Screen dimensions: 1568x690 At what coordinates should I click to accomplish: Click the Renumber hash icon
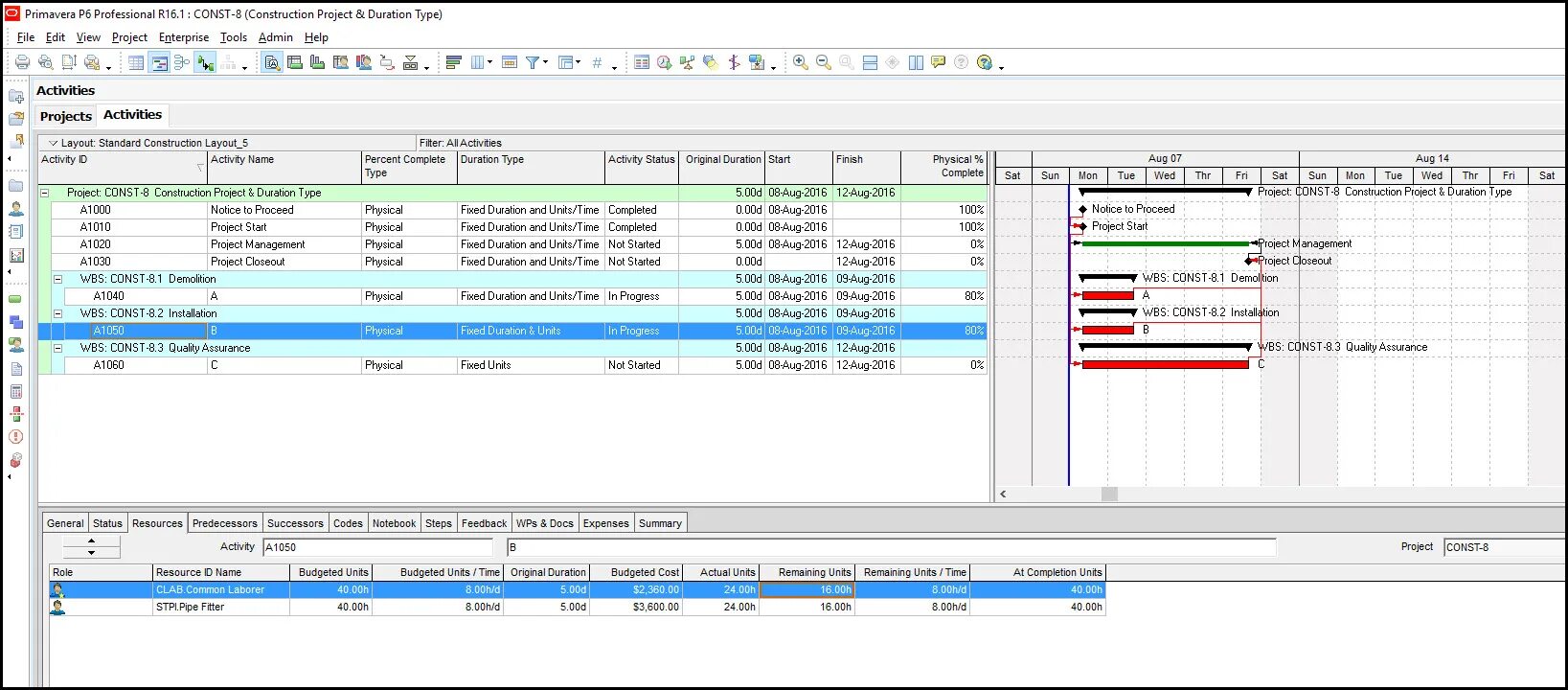597,63
